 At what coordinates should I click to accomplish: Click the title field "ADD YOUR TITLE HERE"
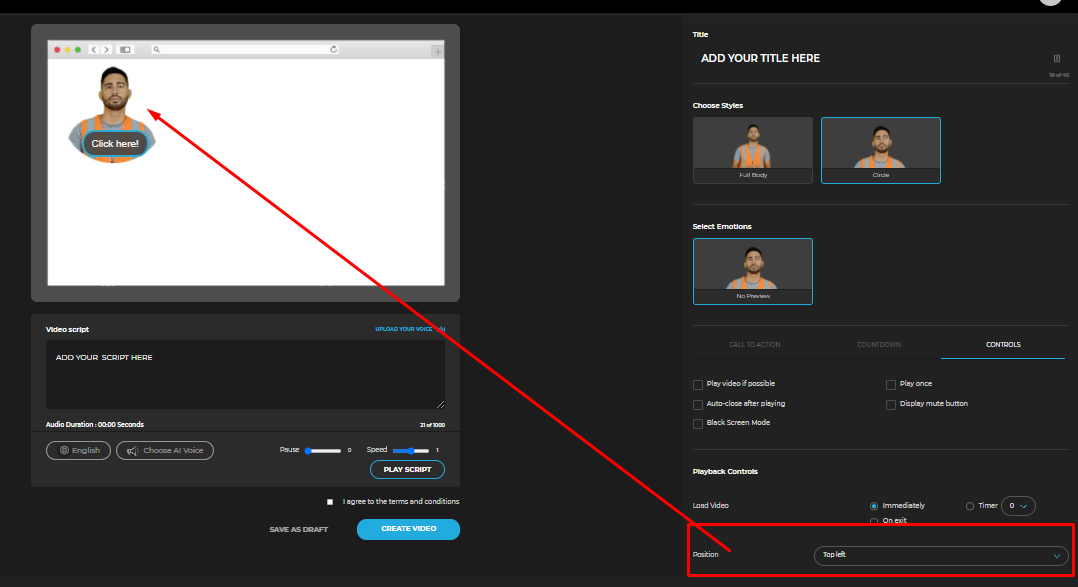tap(760, 58)
